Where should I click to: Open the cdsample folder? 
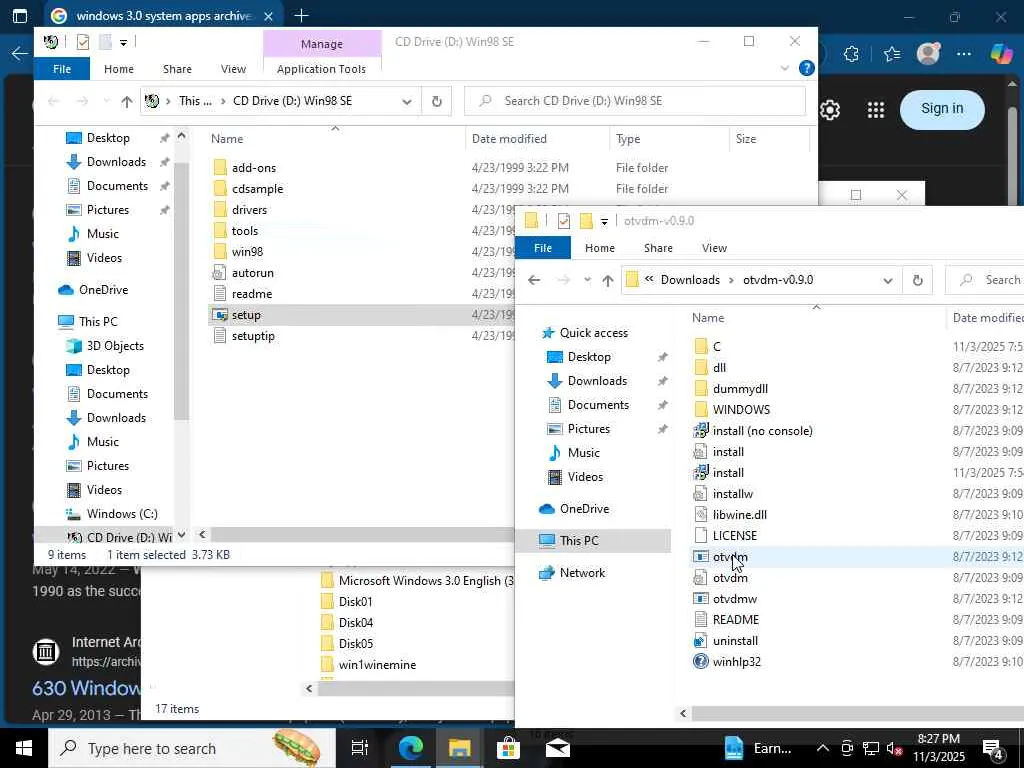click(x=257, y=189)
